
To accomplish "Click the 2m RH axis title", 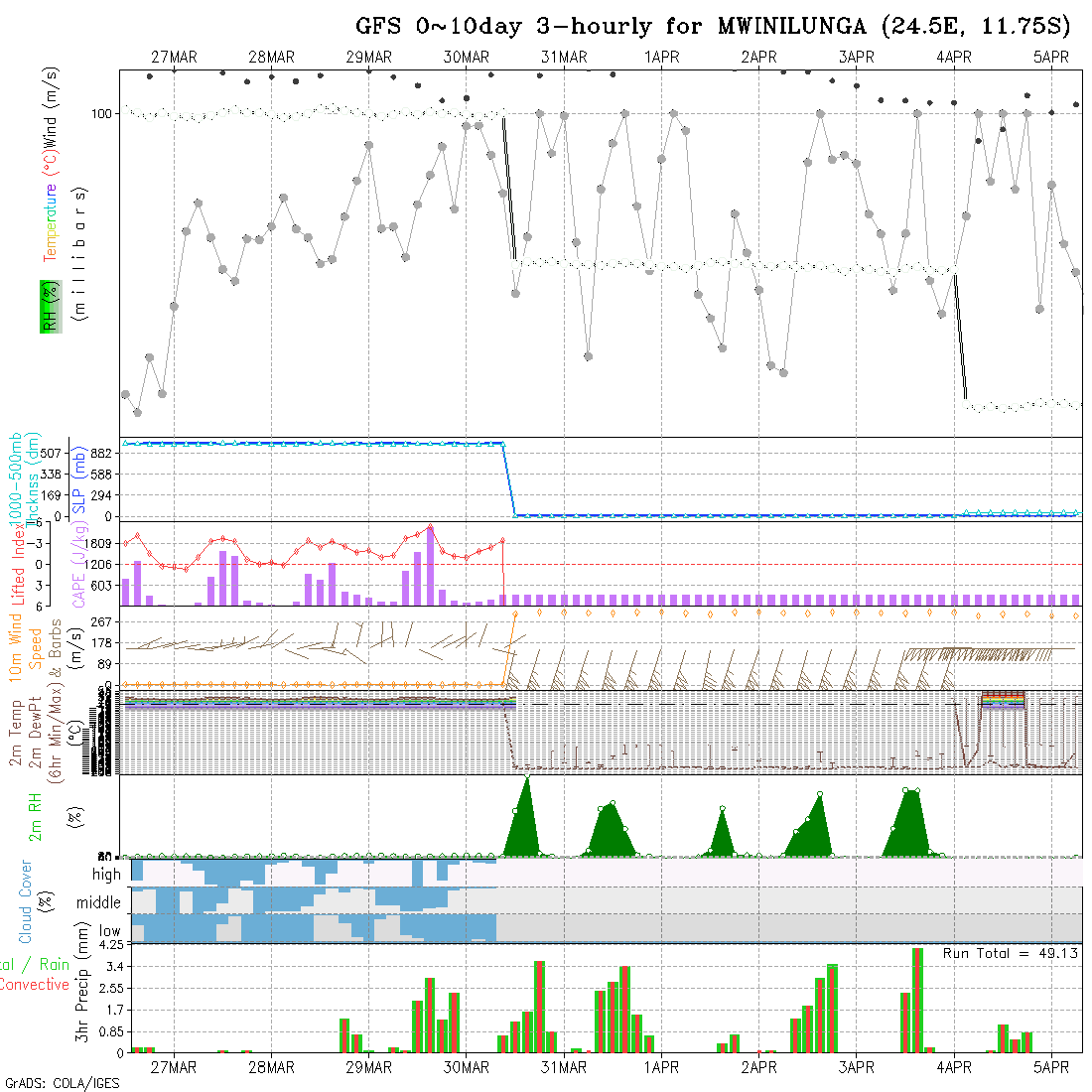I will [x=35, y=815].
